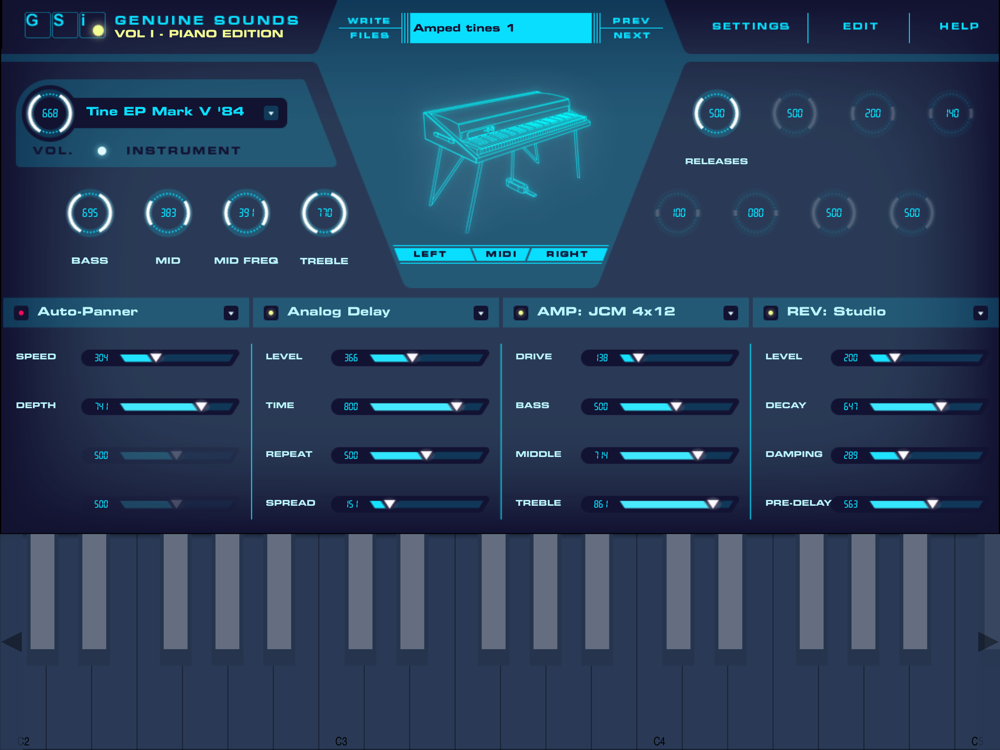This screenshot has width=1000, height=750.
Task: Click the Amped tines 1 preset name field
Action: point(501,28)
